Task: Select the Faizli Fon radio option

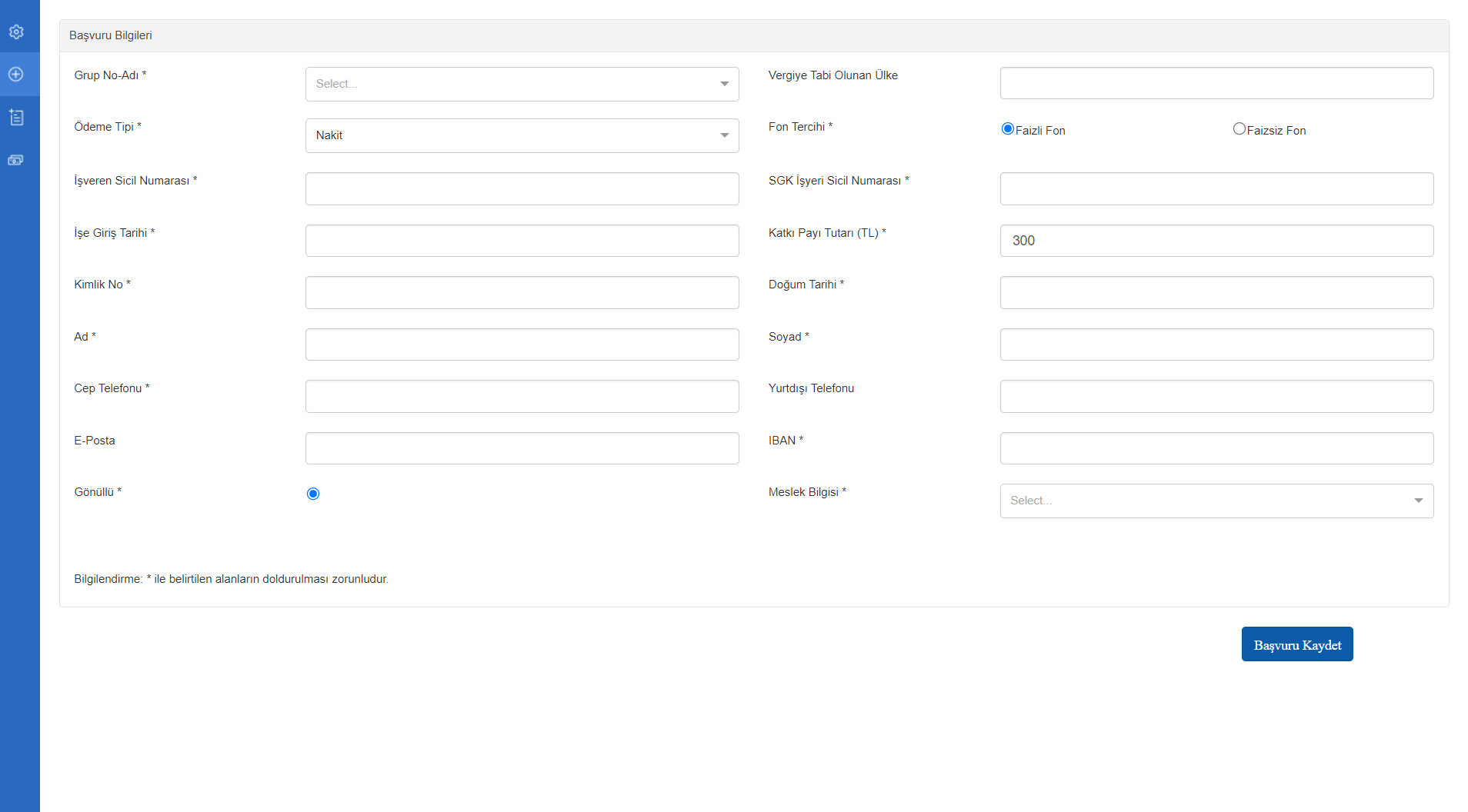Action: [1007, 129]
